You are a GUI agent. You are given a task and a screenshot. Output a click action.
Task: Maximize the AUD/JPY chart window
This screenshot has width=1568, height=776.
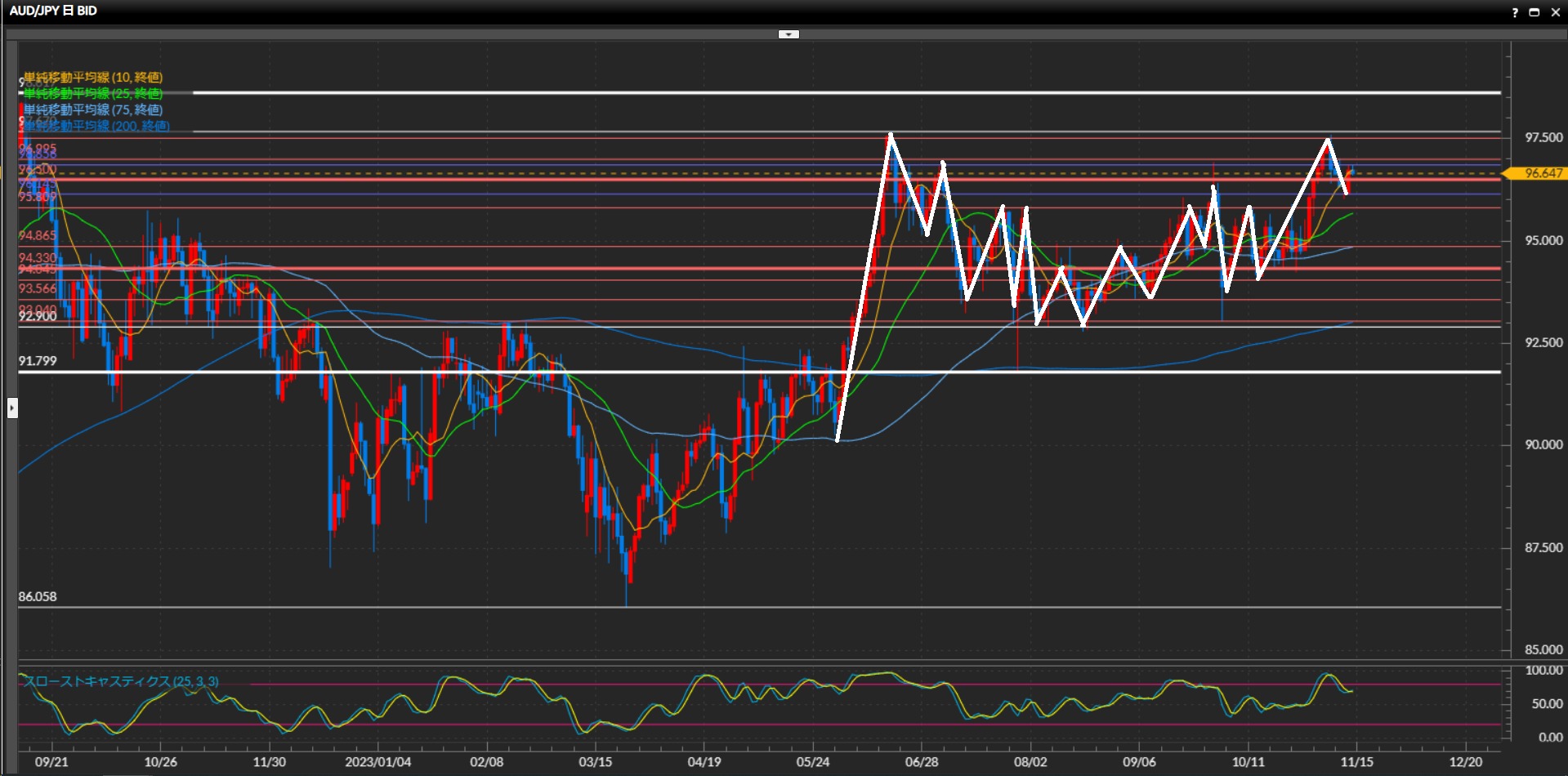pos(1534,12)
